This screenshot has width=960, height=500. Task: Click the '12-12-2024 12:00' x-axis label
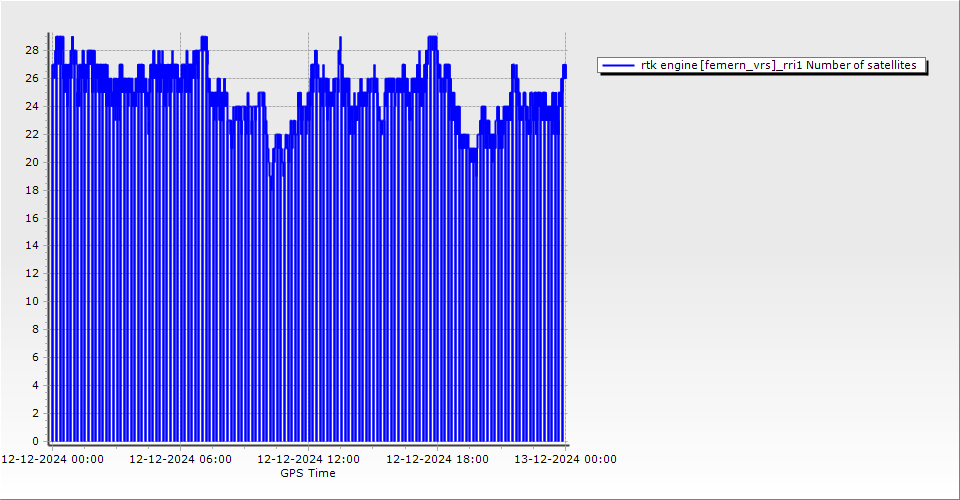(308, 459)
